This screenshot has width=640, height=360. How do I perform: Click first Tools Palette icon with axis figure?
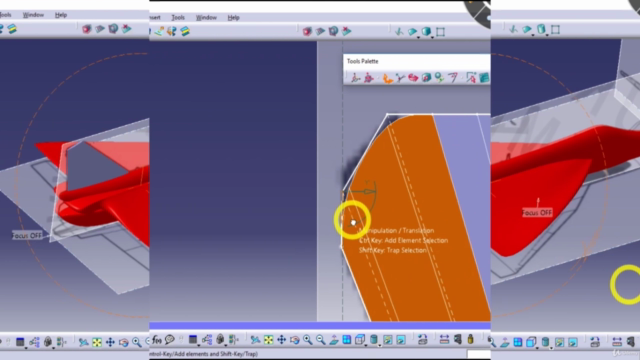point(356,78)
